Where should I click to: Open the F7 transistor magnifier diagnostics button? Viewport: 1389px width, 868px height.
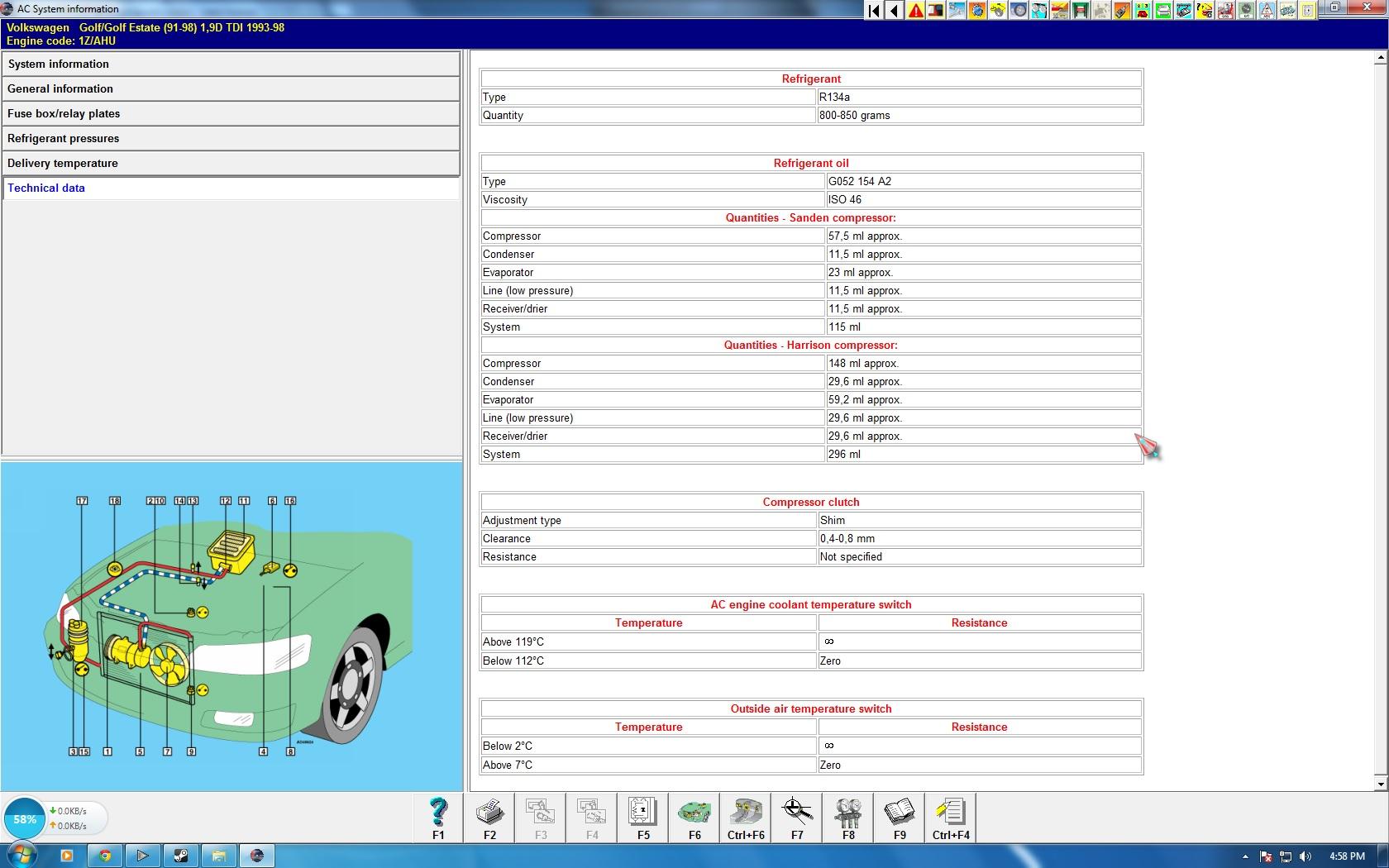797,818
